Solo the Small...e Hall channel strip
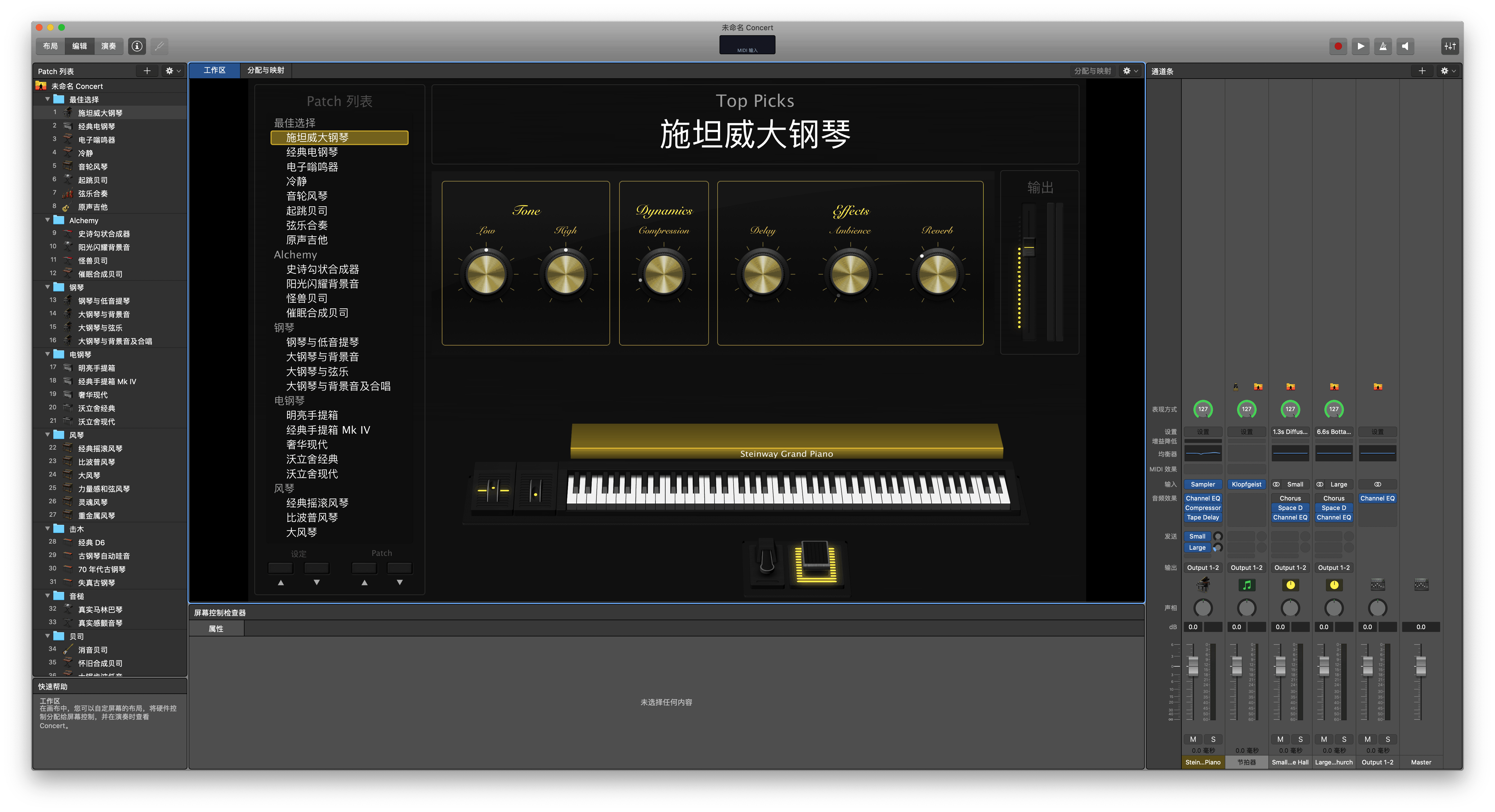 [x=1300, y=739]
